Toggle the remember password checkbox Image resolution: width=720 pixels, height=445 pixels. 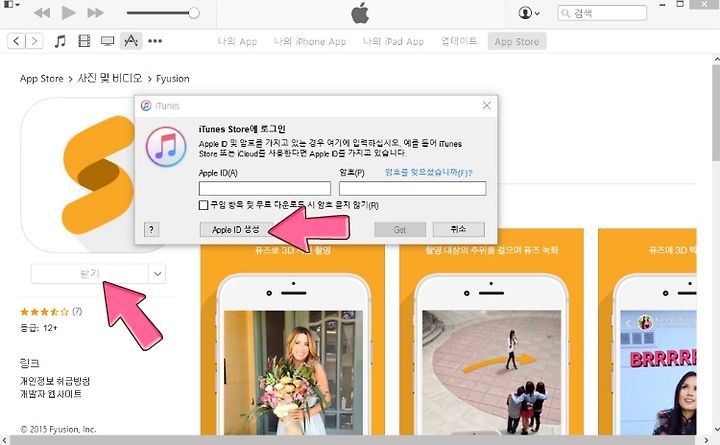tap(203, 205)
